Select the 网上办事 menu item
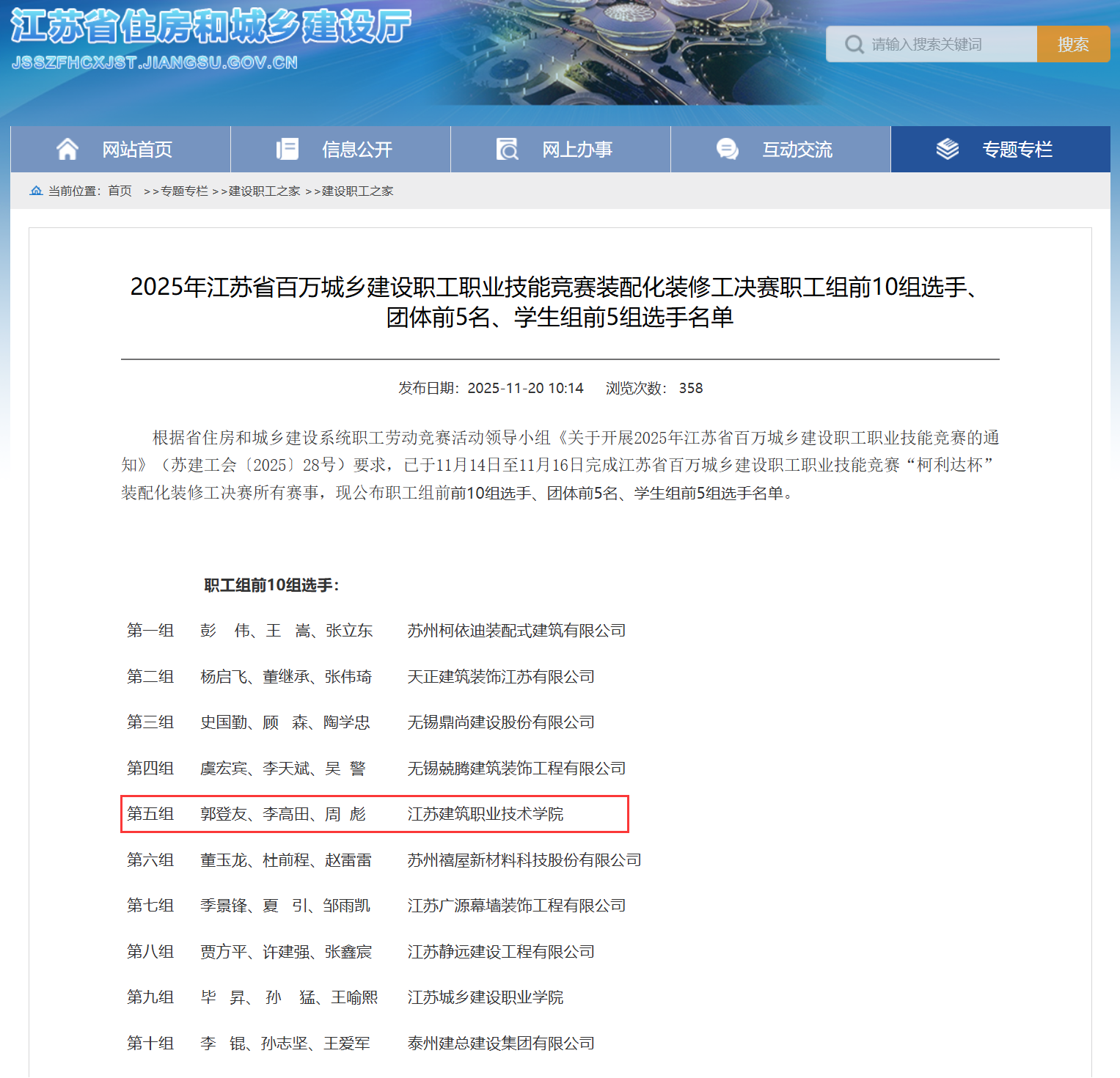 click(x=577, y=150)
